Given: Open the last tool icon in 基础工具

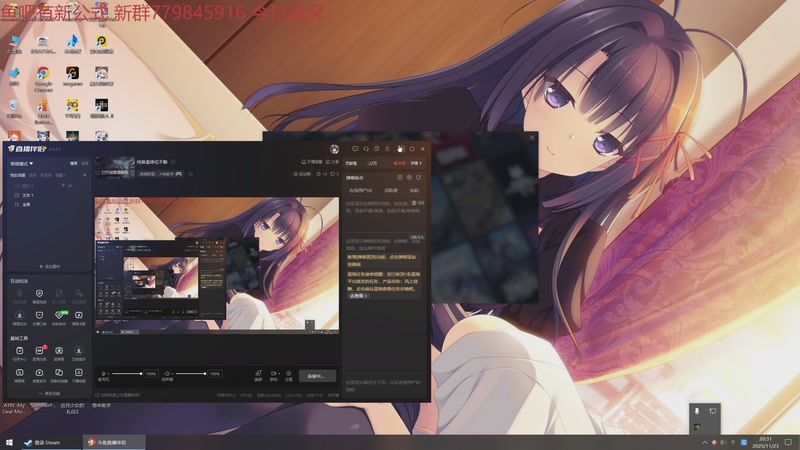Looking at the screenshot, I should tap(79, 373).
